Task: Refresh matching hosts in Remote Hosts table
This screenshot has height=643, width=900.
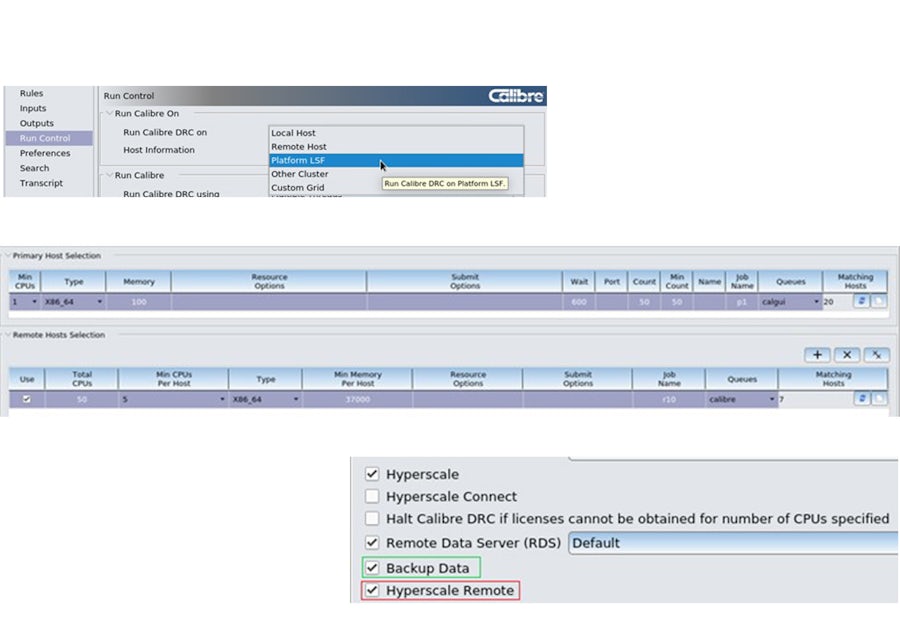Action: (862, 398)
